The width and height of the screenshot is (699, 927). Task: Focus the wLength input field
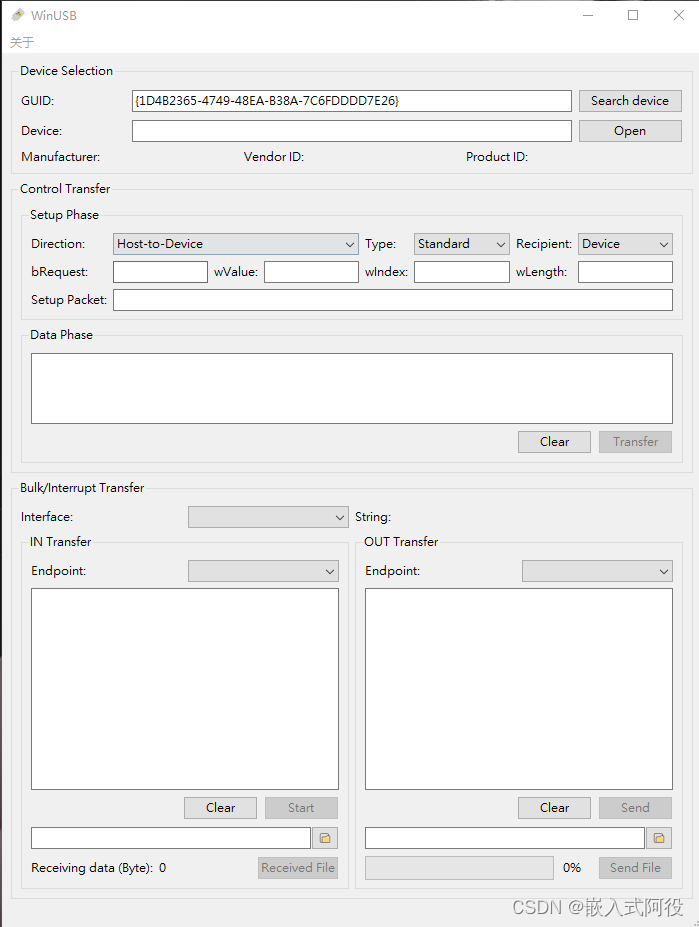click(x=625, y=272)
